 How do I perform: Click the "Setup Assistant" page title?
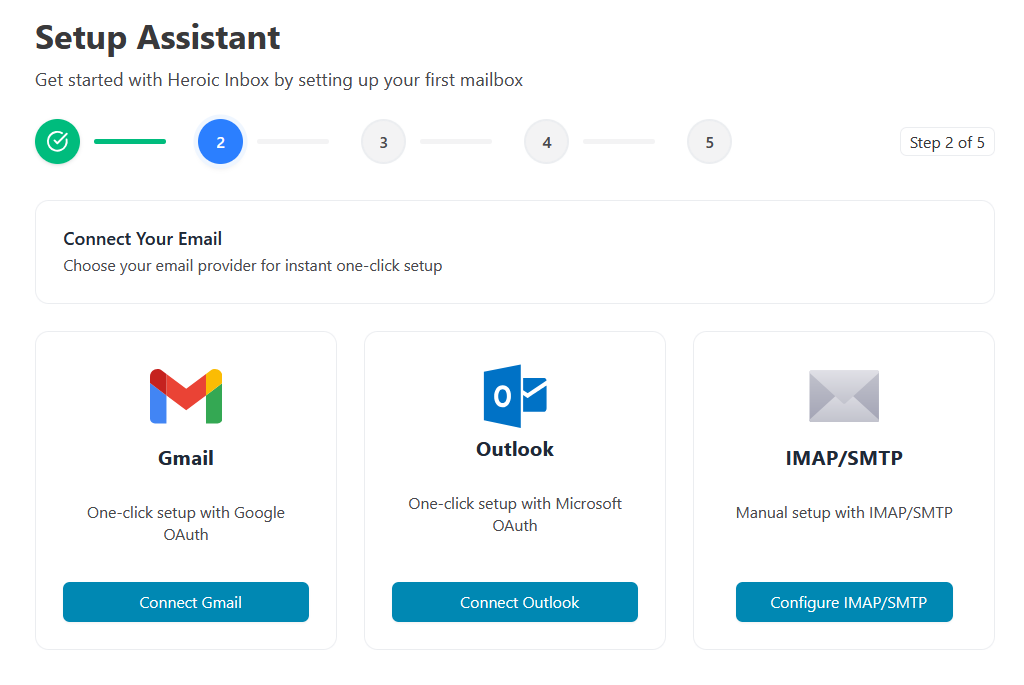158,38
